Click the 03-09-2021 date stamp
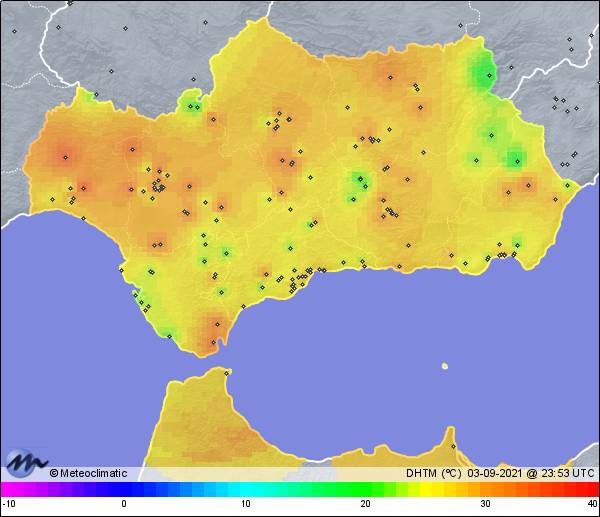Screen dimensions: 600x517 coord(494,473)
